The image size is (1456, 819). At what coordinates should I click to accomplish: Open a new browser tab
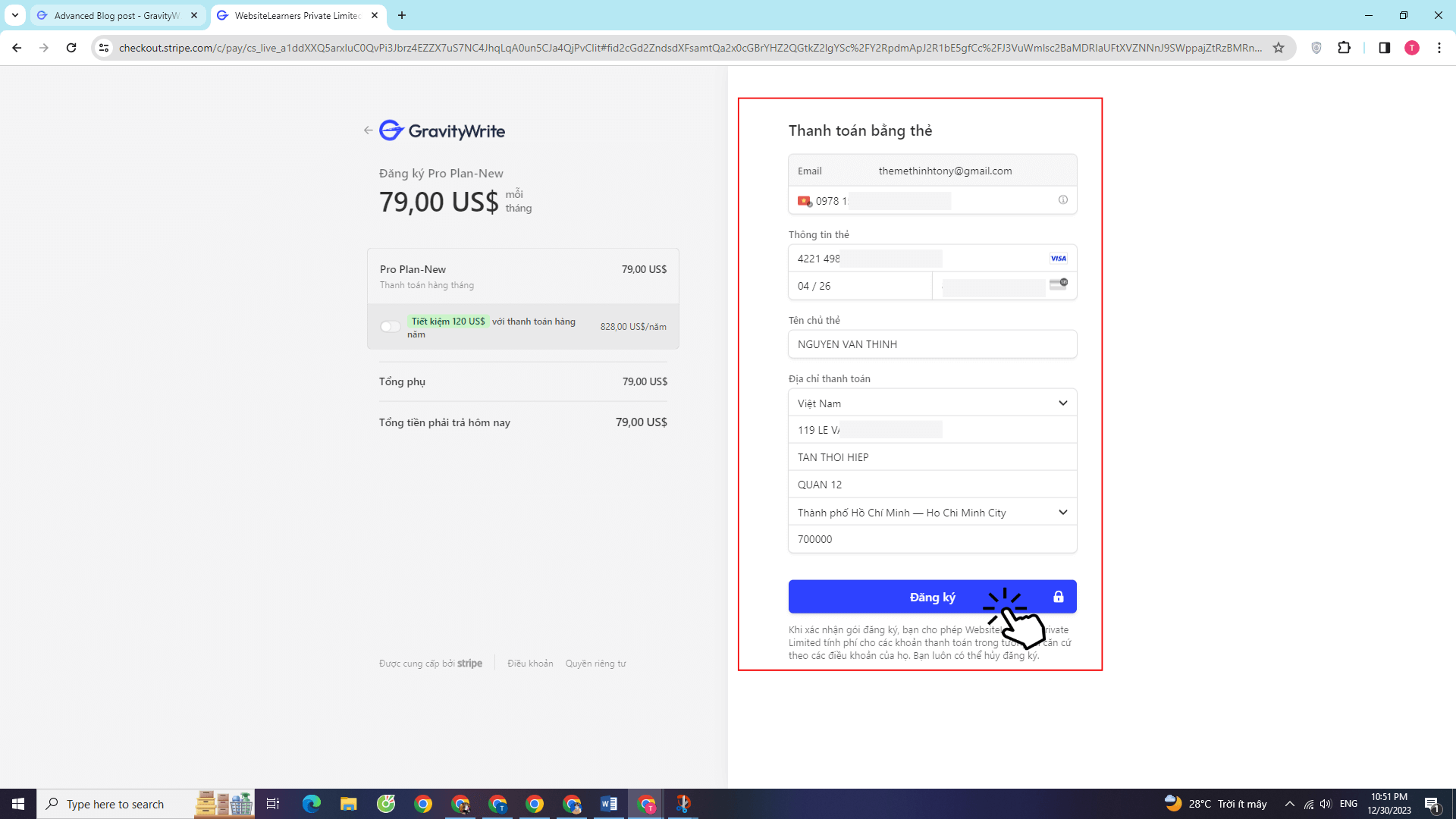pos(402,15)
